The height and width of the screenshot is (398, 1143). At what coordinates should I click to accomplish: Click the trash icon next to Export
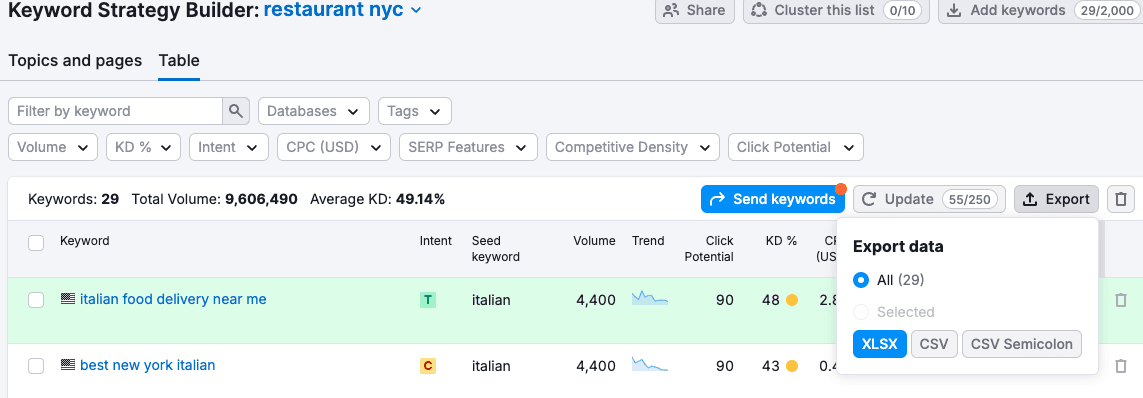[x=1121, y=199]
